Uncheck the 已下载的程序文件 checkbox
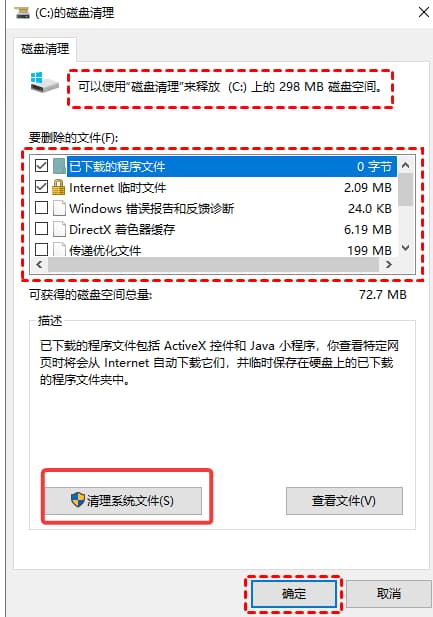This screenshot has height=617, width=433. (x=41, y=166)
